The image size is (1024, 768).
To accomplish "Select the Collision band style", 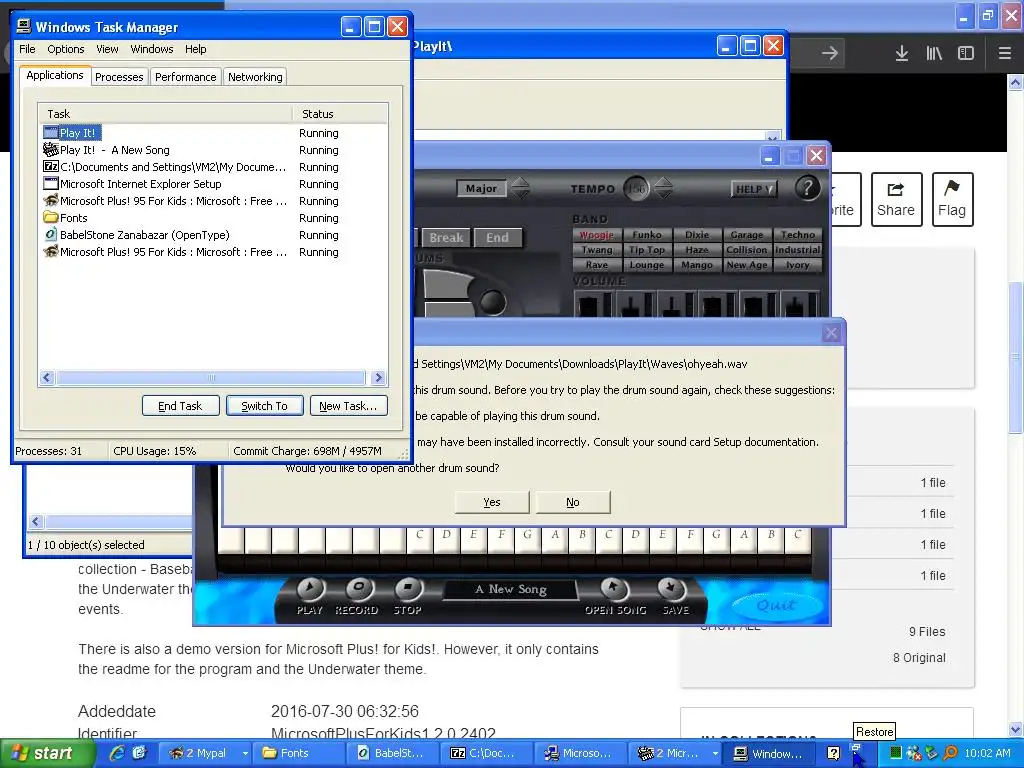I will pos(746,249).
